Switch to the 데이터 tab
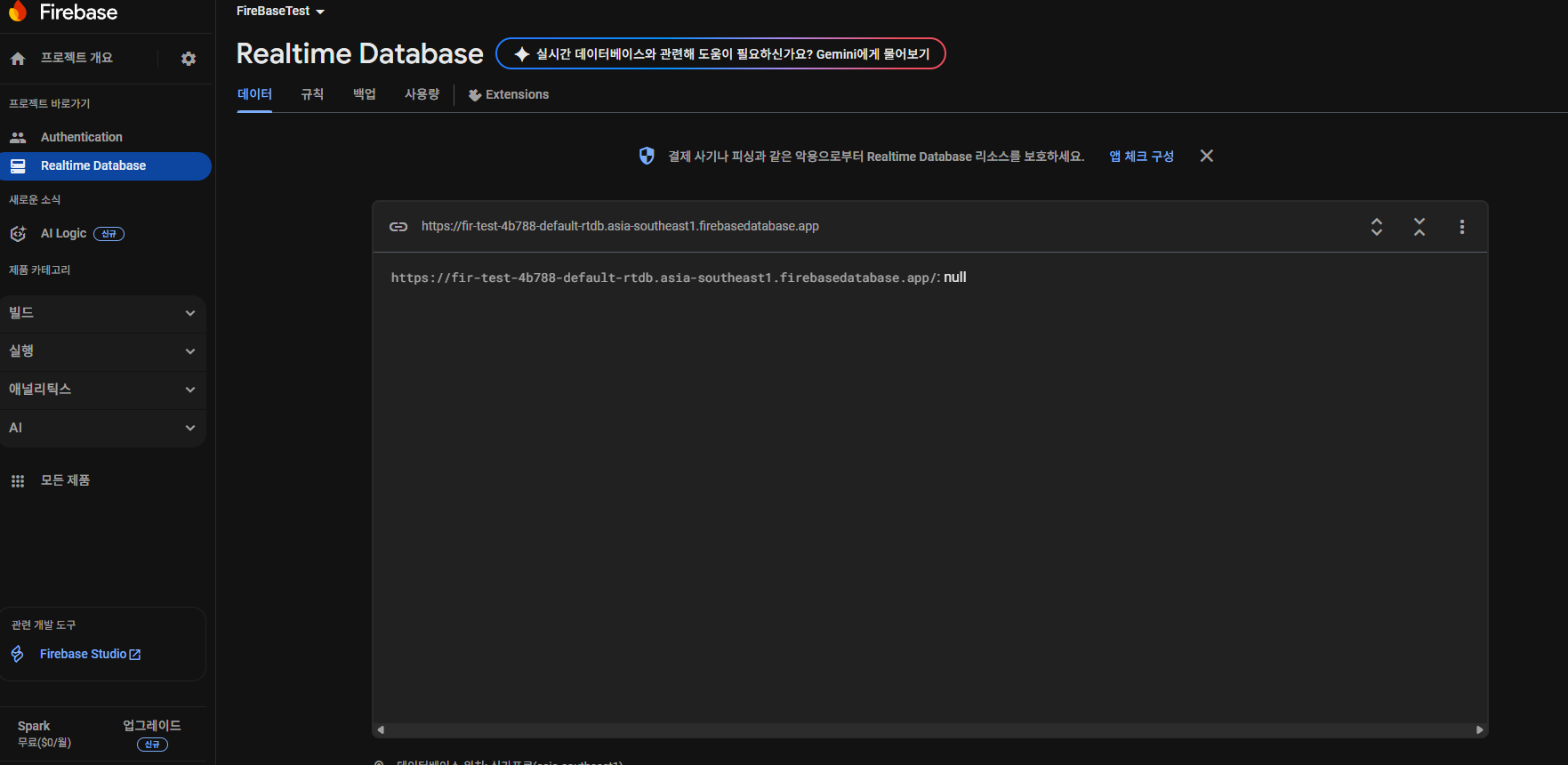The width and height of the screenshot is (1568, 765). point(254,94)
